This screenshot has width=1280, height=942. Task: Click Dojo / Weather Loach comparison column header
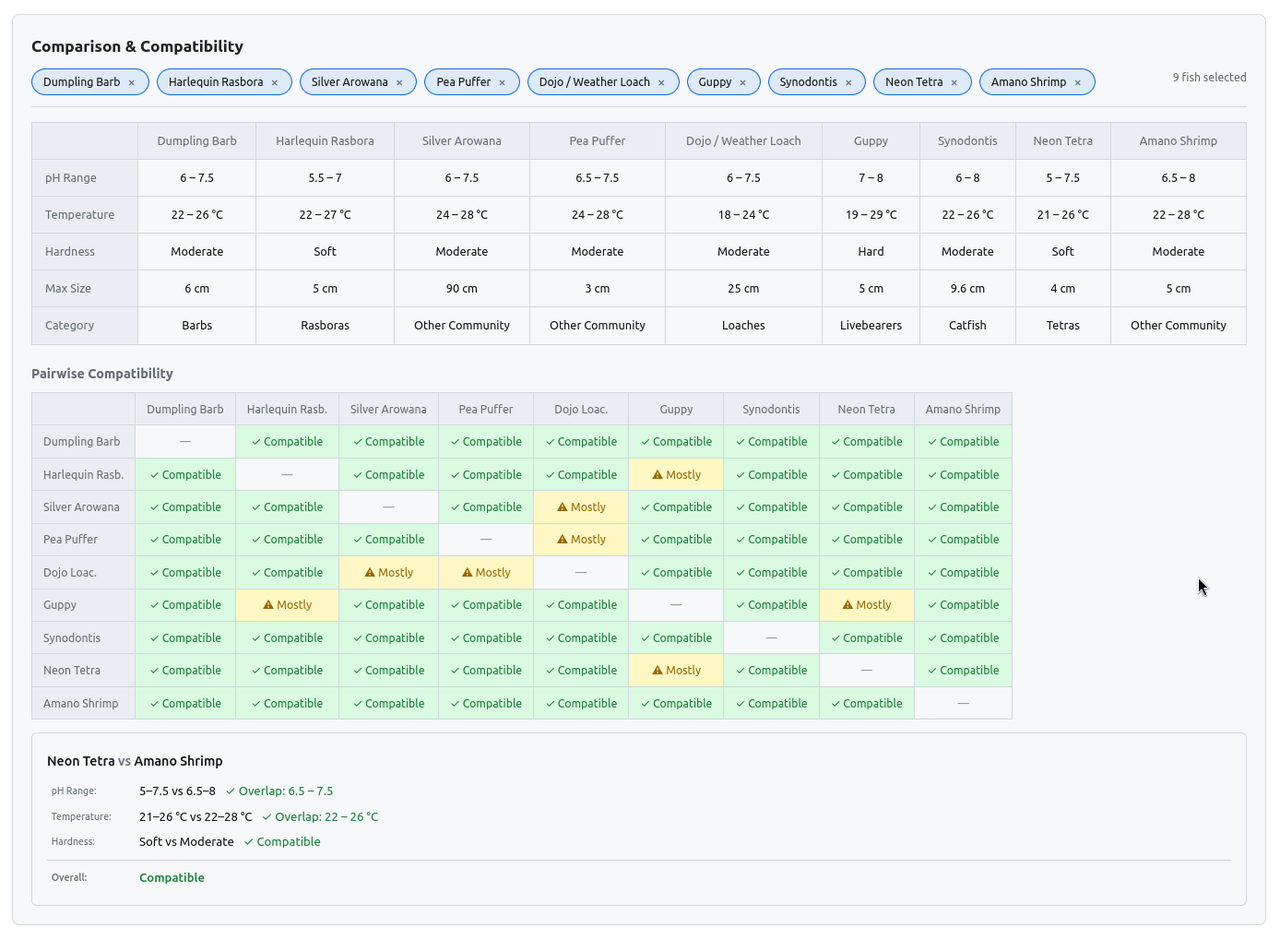tap(743, 141)
